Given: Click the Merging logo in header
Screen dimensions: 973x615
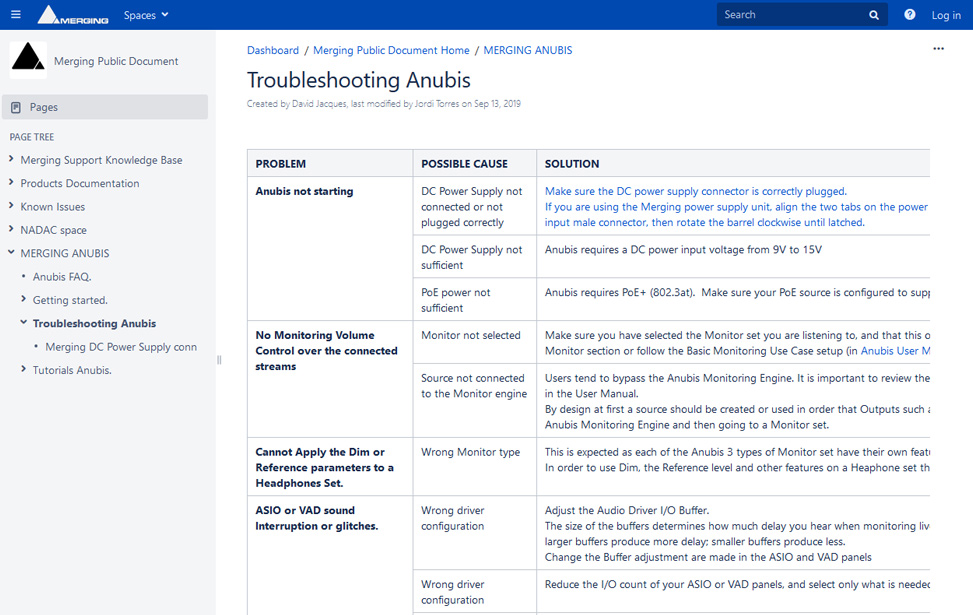Looking at the screenshot, I should [73, 15].
